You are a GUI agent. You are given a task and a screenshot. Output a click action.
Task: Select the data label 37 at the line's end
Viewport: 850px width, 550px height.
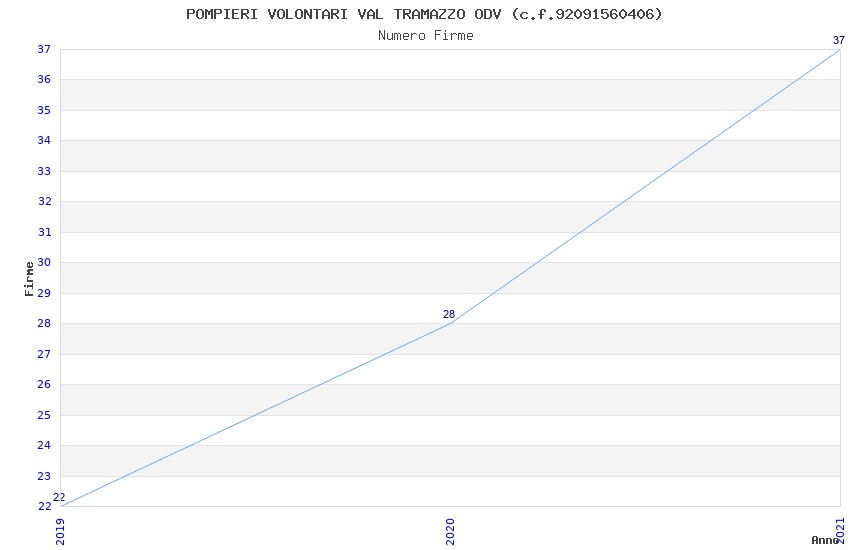point(839,40)
